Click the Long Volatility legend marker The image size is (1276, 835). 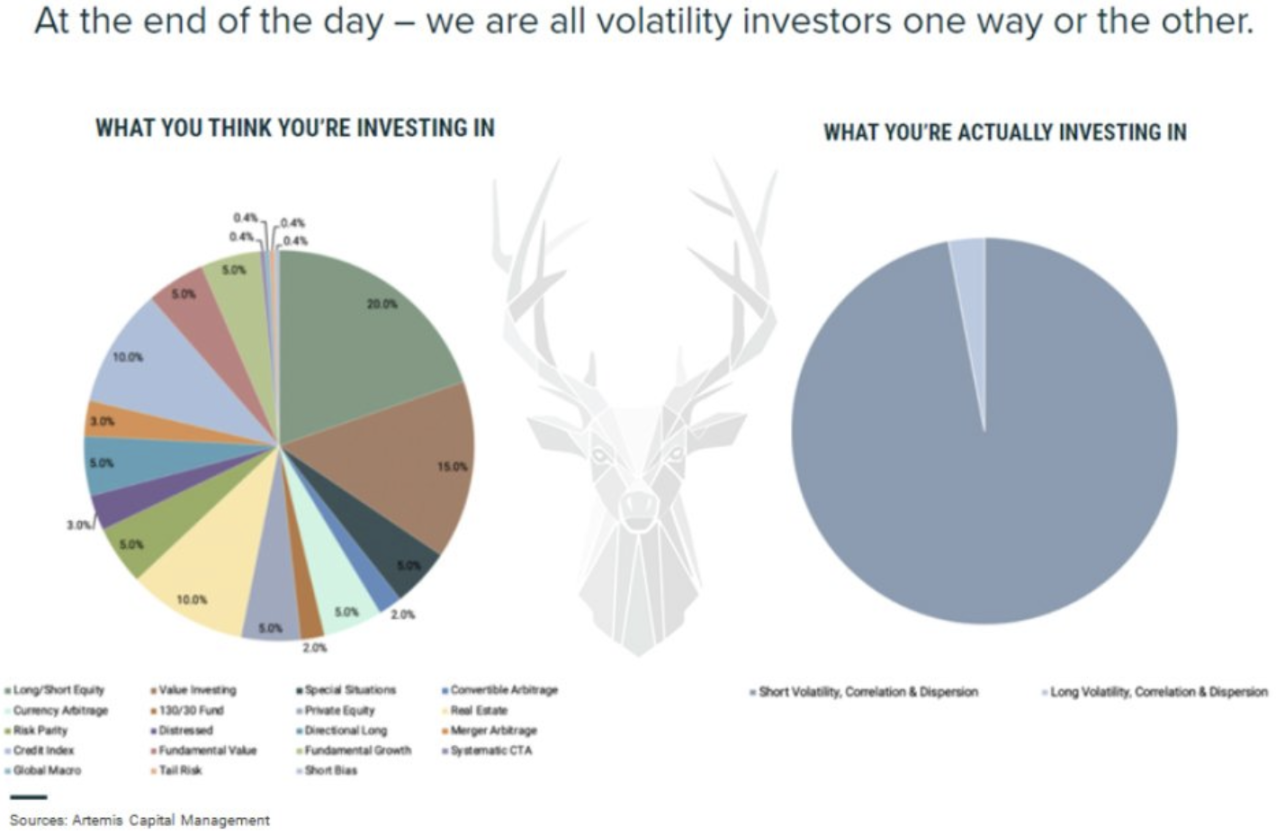tap(1045, 692)
